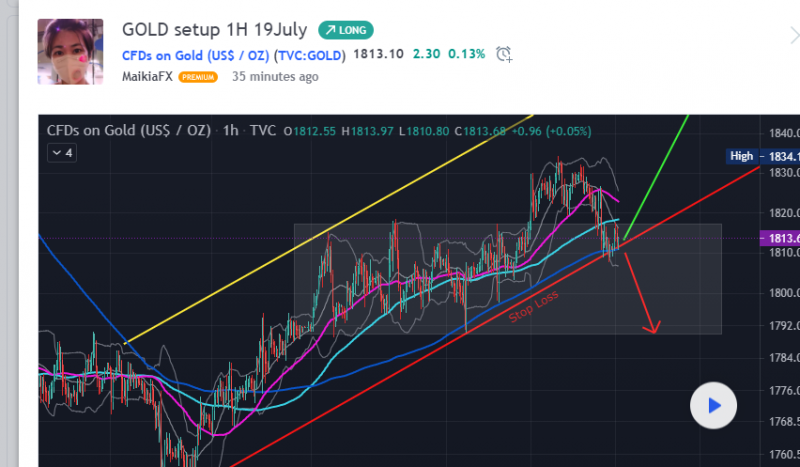Visit the MaikiaFX author profile name
800x467 pixels.
click(x=147, y=77)
